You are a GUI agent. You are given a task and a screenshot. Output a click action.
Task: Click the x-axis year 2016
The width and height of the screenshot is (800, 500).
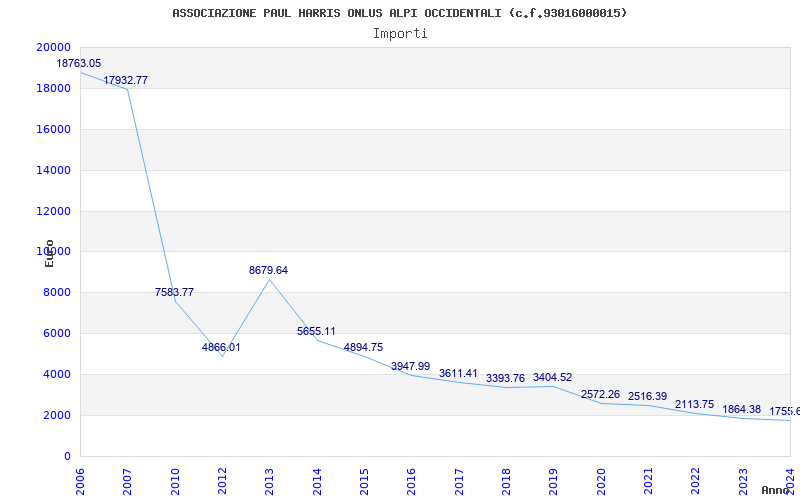[x=412, y=482]
